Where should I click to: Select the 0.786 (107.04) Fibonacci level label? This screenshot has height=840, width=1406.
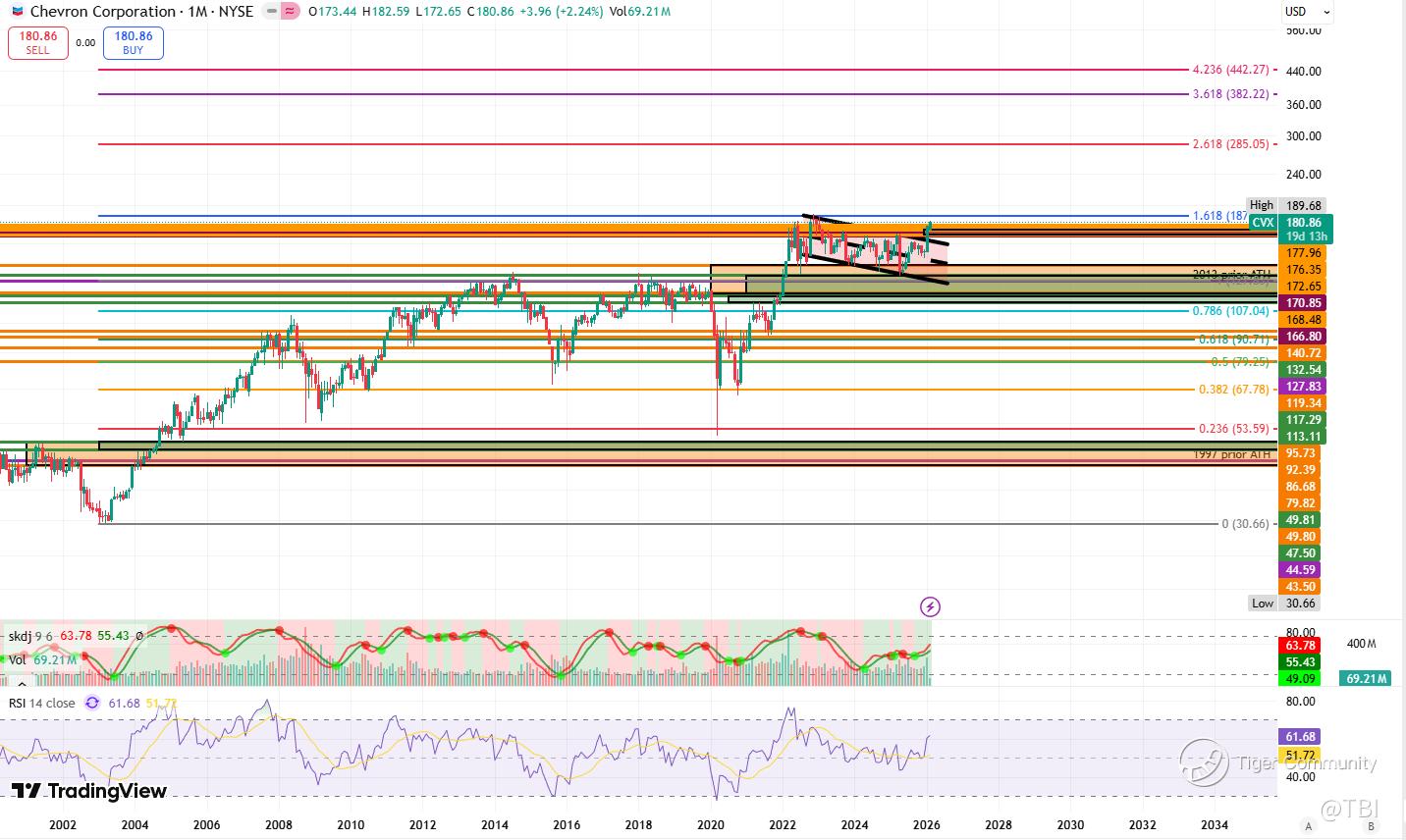[1231, 311]
